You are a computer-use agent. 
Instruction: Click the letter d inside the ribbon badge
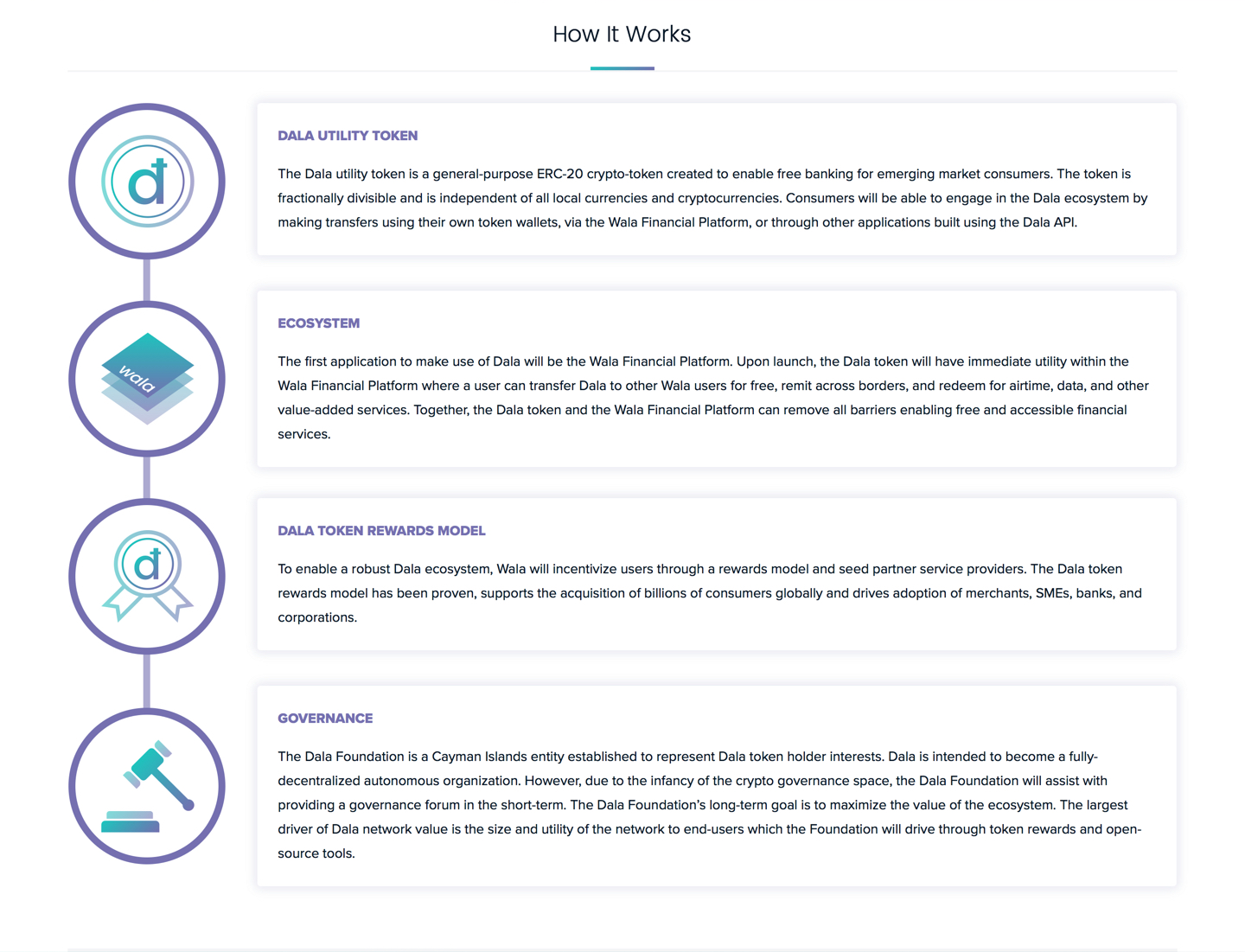[147, 565]
